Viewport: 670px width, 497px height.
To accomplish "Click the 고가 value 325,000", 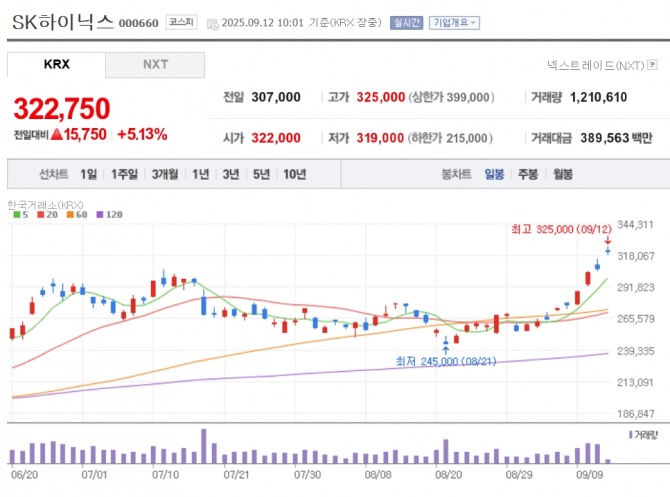I will tap(381, 97).
